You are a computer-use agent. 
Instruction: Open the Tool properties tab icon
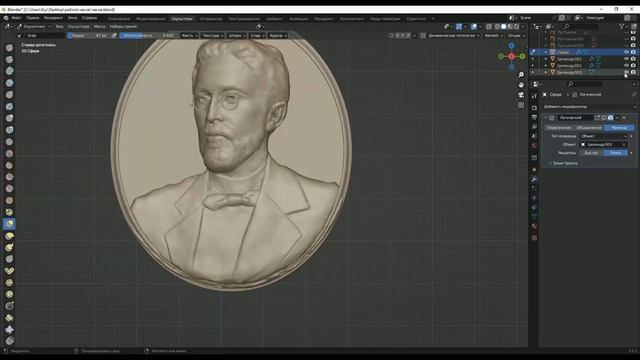534,96
